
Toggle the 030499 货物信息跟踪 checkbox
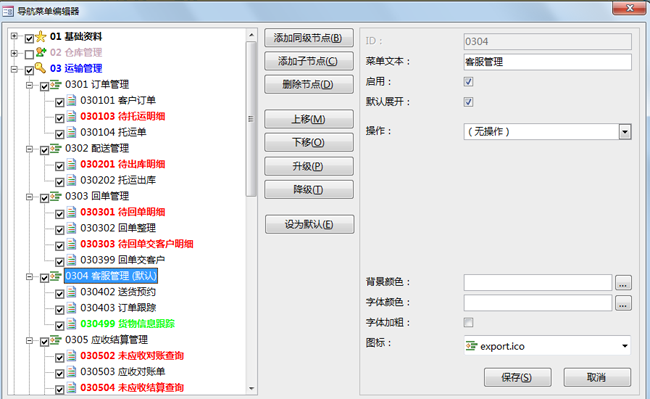pos(60,326)
